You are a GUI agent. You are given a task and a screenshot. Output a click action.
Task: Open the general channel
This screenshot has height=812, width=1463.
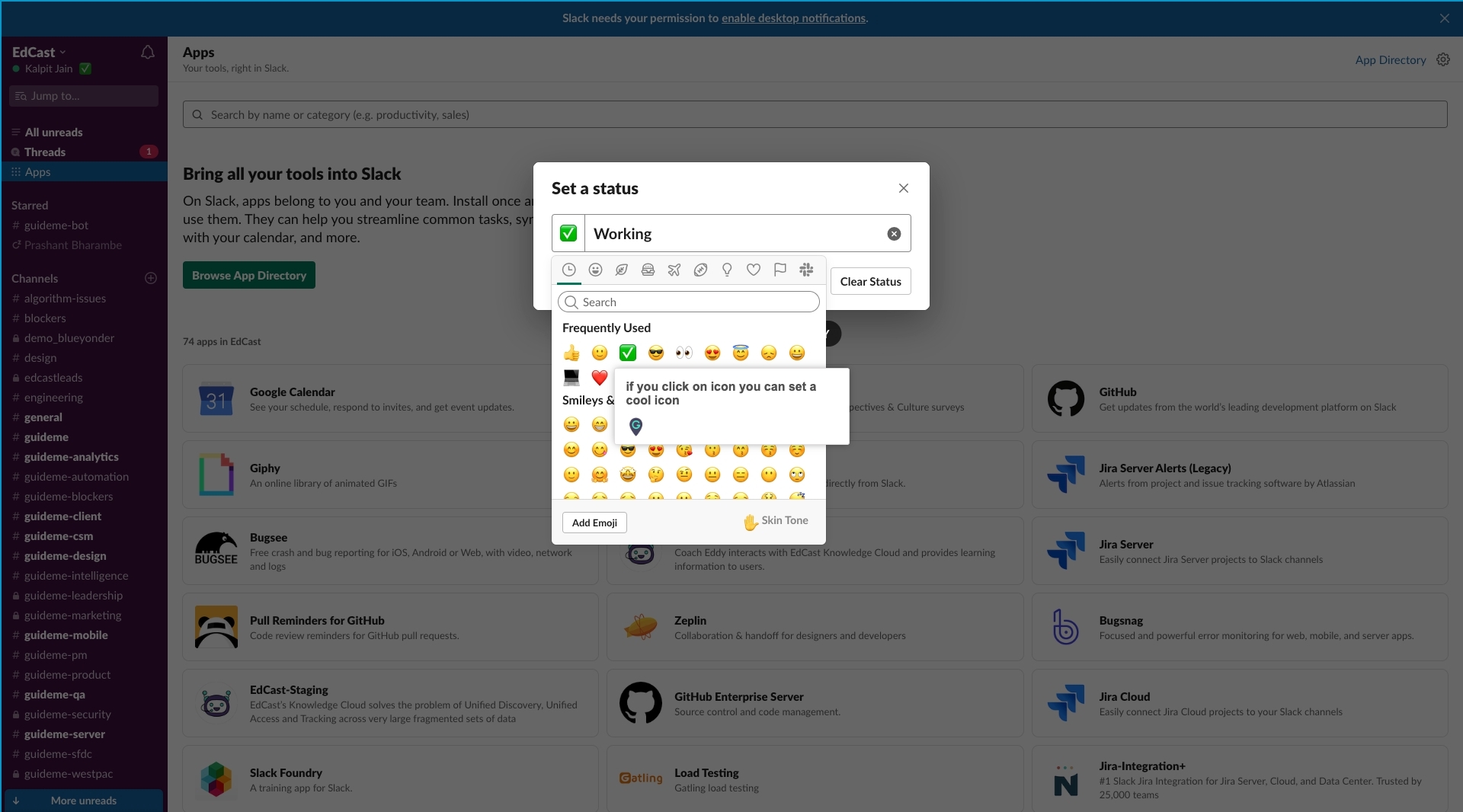coord(84,417)
